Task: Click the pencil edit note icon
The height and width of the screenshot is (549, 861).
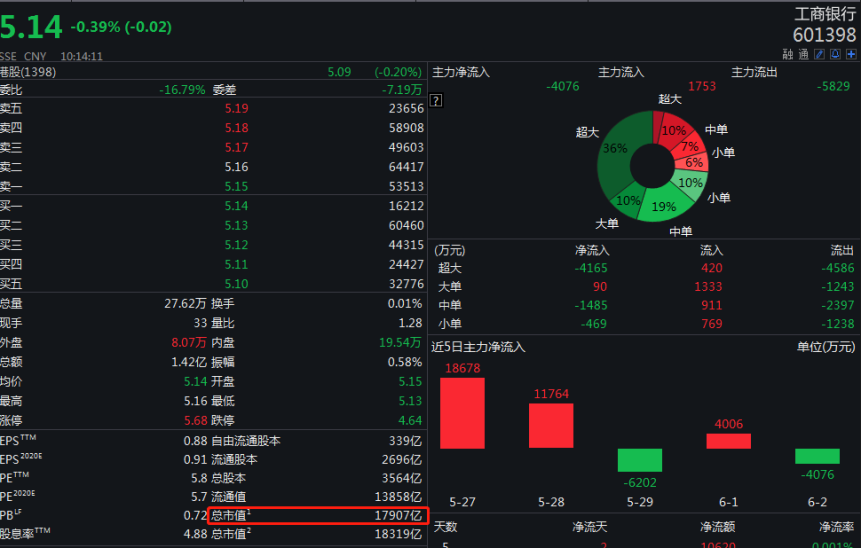Action: pos(820,54)
